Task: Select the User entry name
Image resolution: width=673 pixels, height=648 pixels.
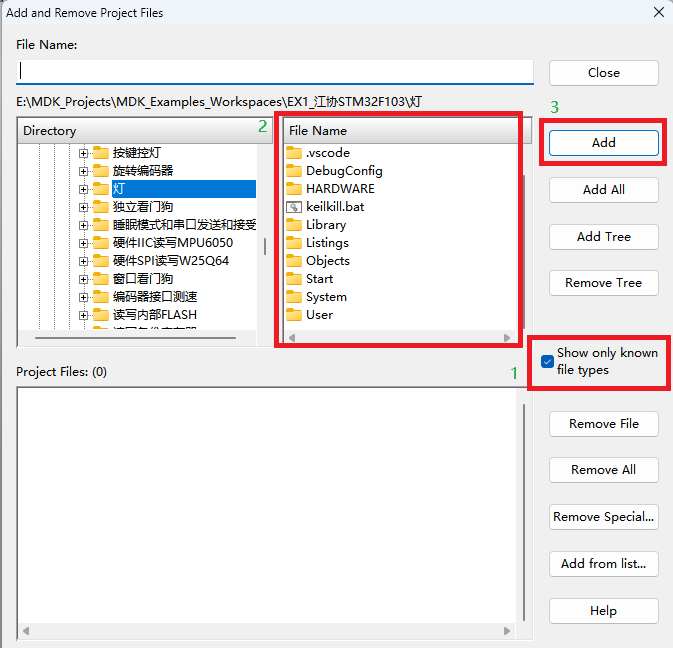Action: [319, 315]
